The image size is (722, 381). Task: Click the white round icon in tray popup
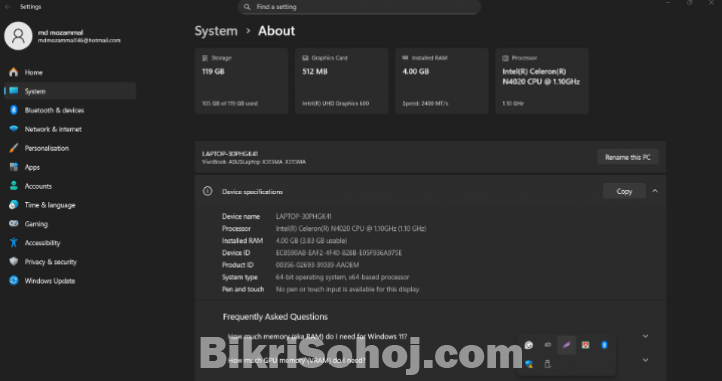point(529,345)
